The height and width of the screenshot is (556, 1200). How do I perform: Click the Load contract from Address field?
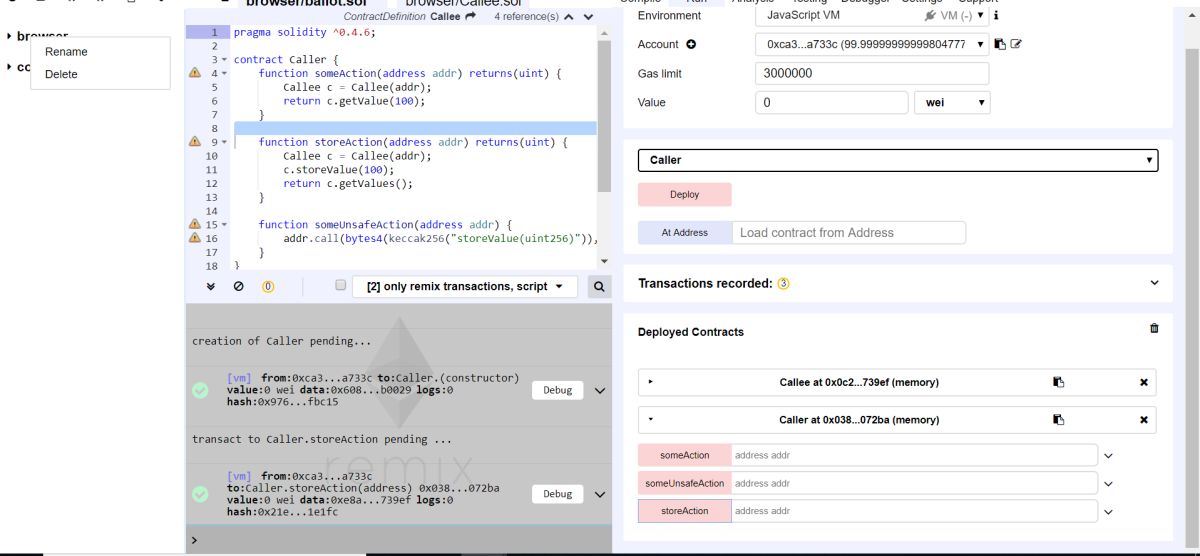849,232
